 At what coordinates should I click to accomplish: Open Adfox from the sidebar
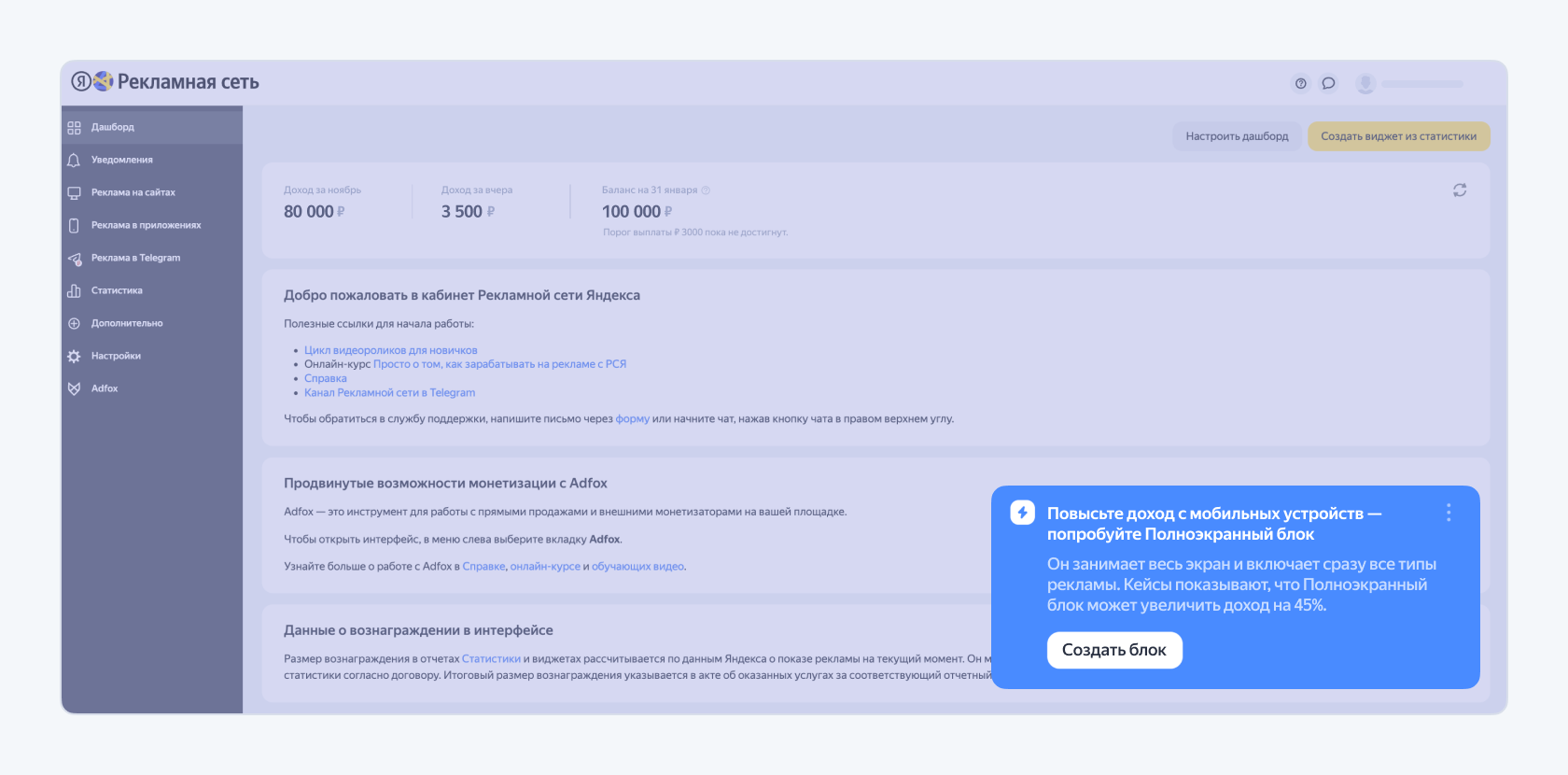click(x=152, y=388)
